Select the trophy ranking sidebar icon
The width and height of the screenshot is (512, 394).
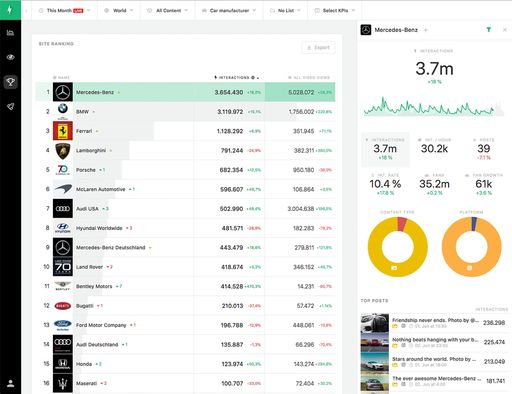coord(10,82)
